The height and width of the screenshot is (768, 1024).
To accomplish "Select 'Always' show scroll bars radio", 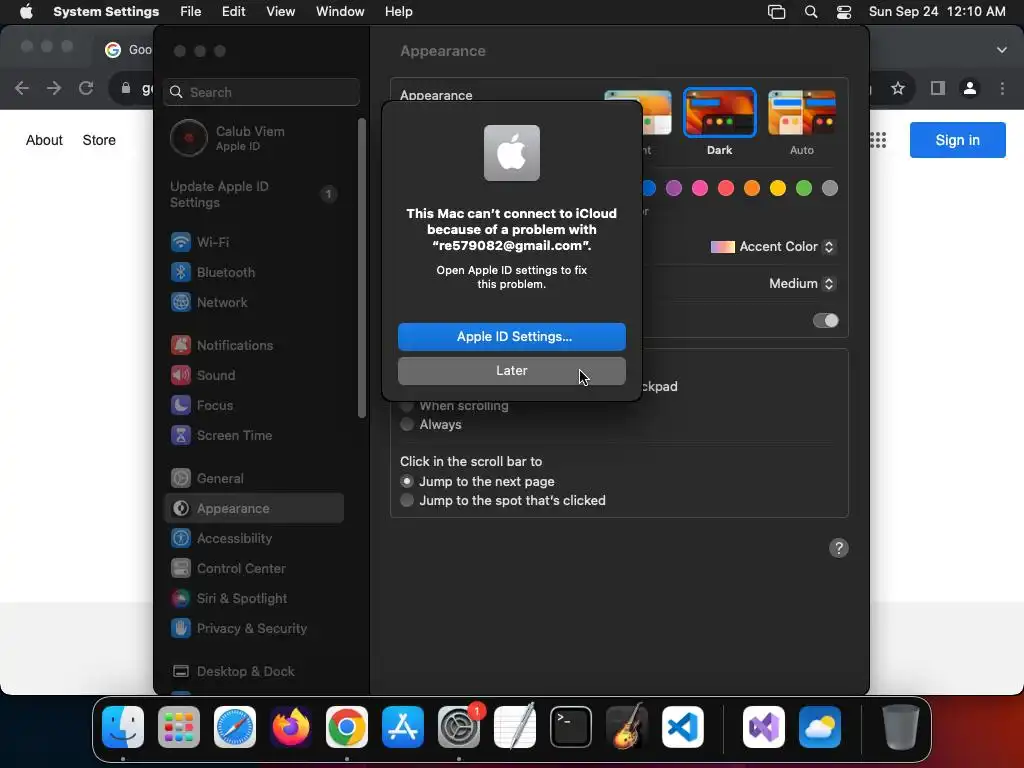I will click(407, 424).
